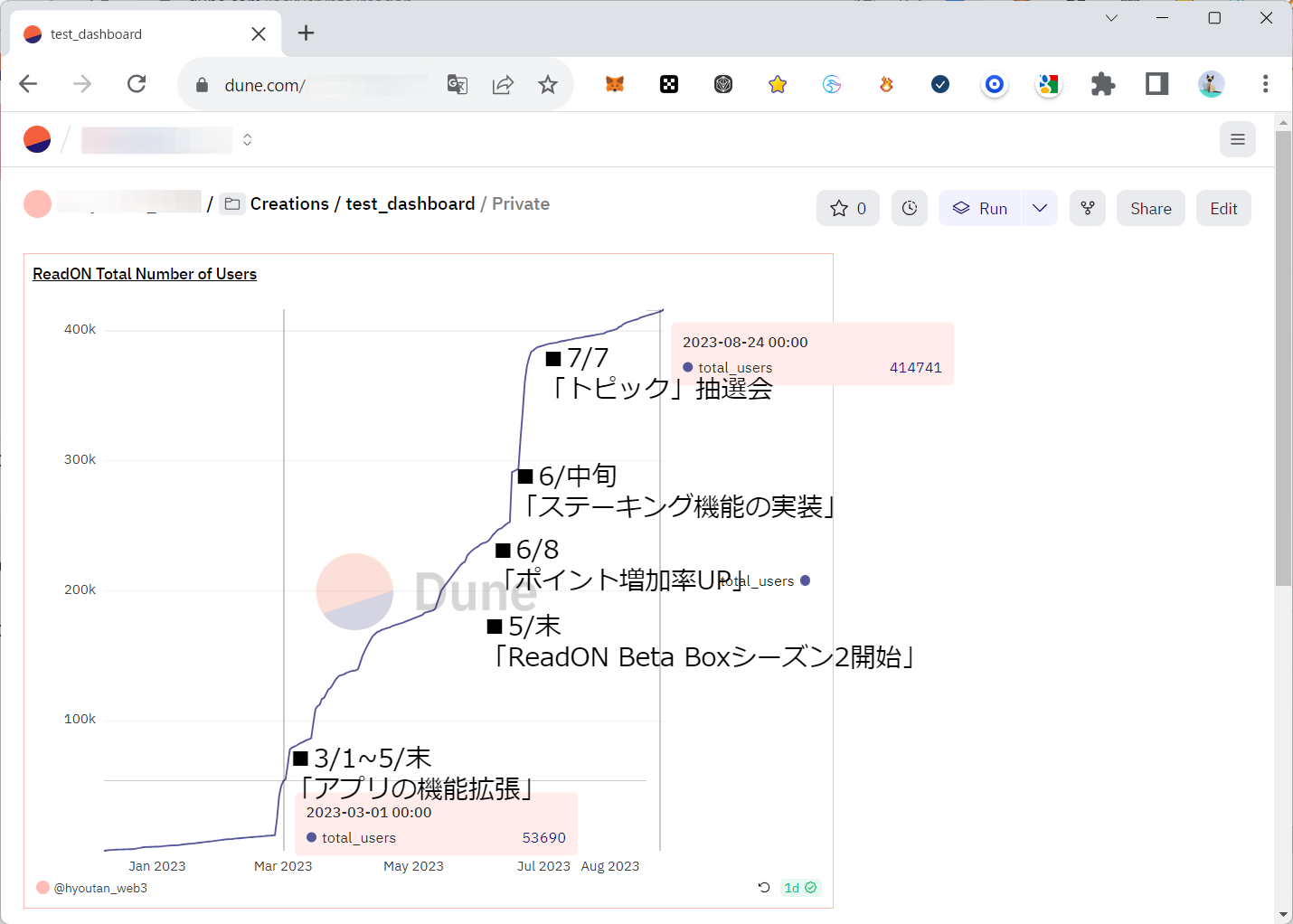Expand the Run options dropdown arrow
1293x924 pixels.
(x=1040, y=209)
